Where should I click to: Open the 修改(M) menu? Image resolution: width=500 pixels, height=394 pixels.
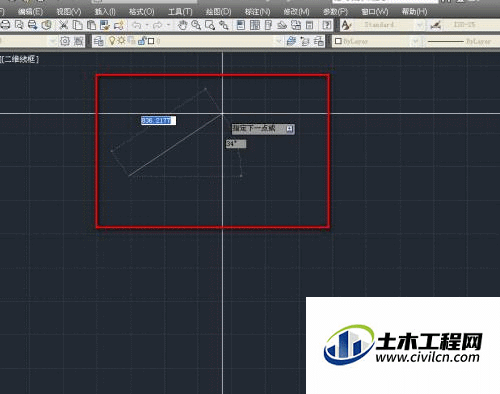296,12
